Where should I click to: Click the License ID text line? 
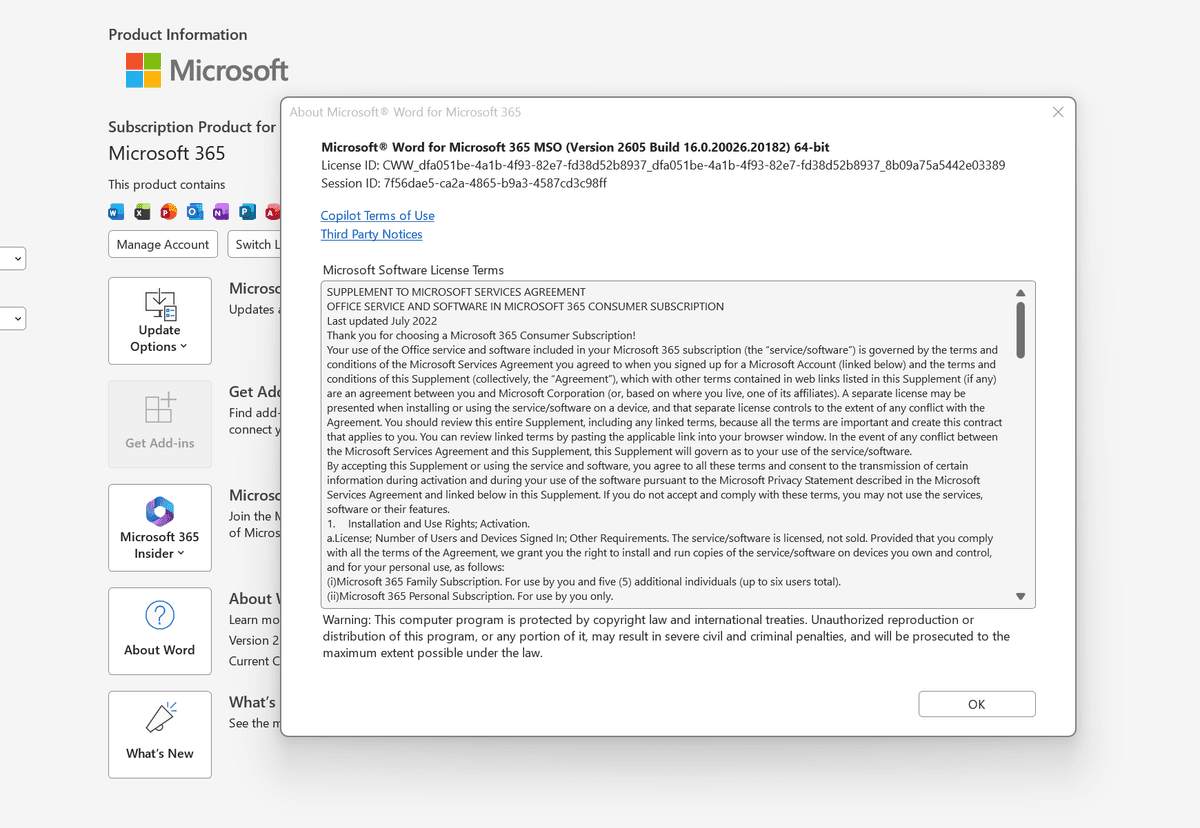663,165
